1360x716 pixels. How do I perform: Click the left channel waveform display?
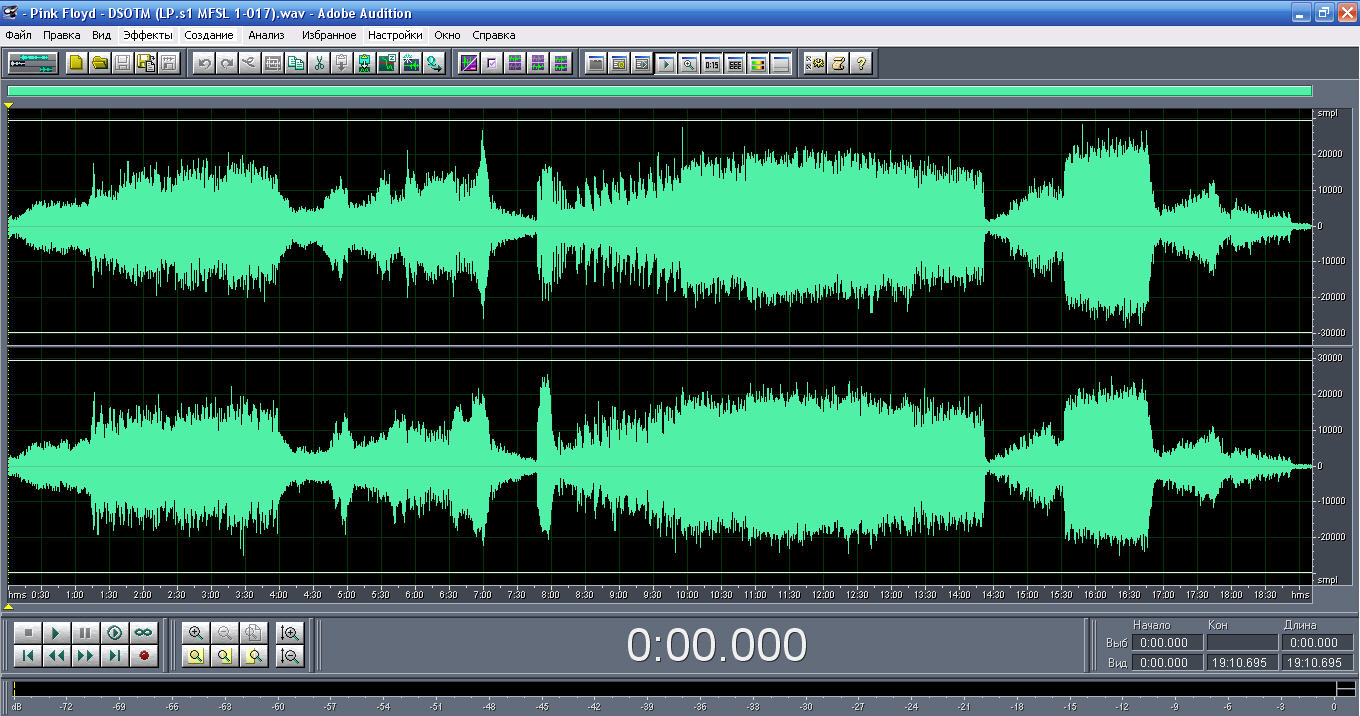coord(660,226)
